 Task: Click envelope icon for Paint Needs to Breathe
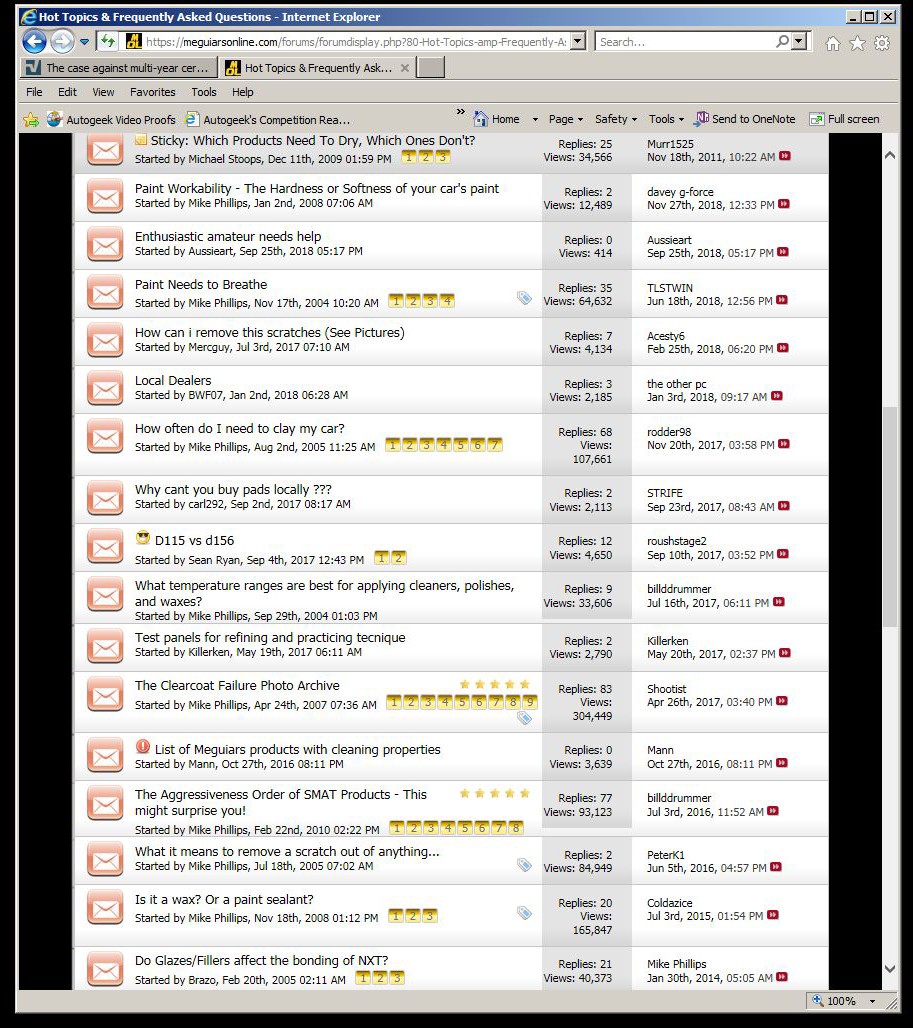[x=105, y=294]
